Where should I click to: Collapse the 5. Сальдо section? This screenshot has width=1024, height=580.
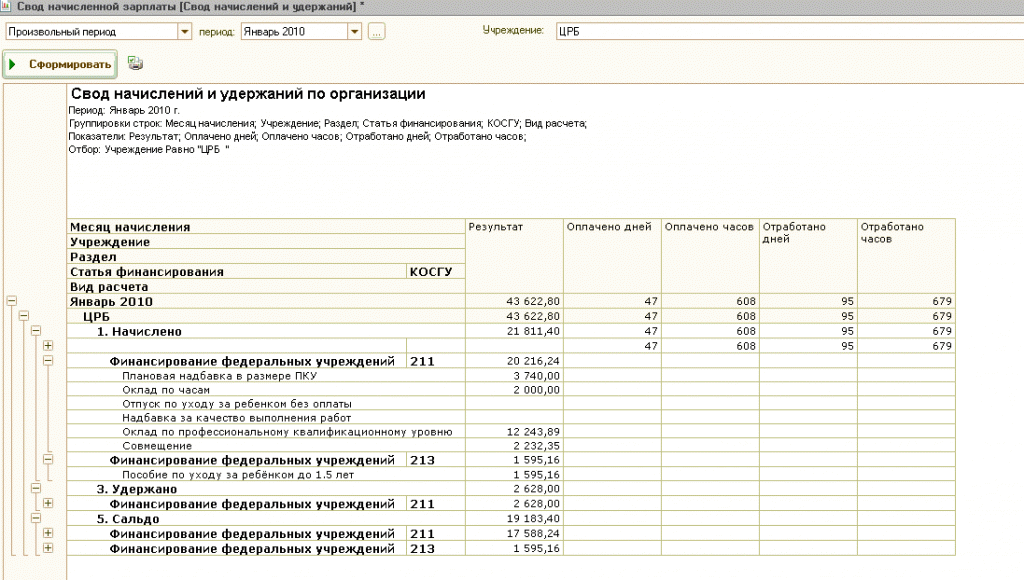(36, 519)
